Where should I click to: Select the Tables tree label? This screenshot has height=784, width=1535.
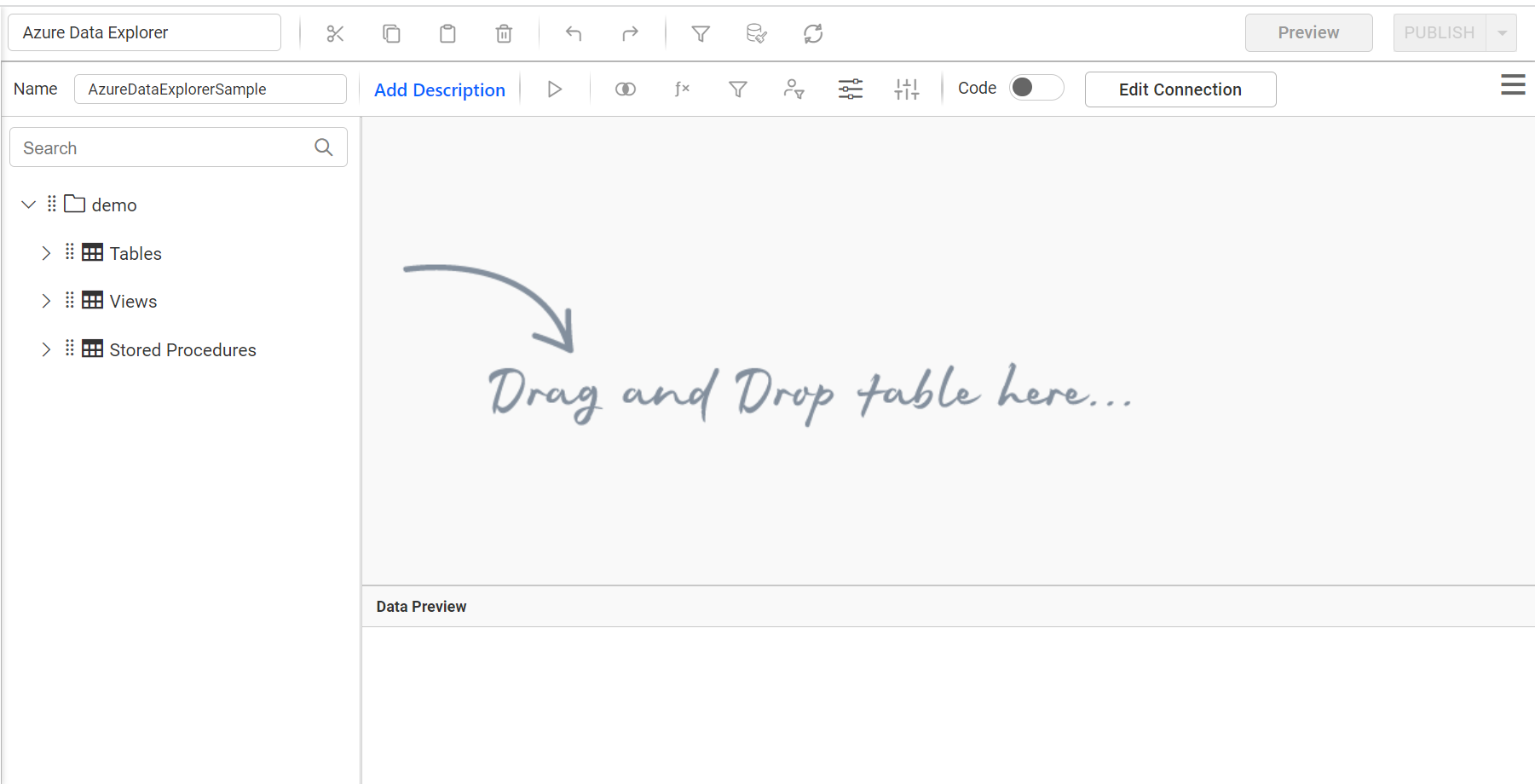point(136,253)
